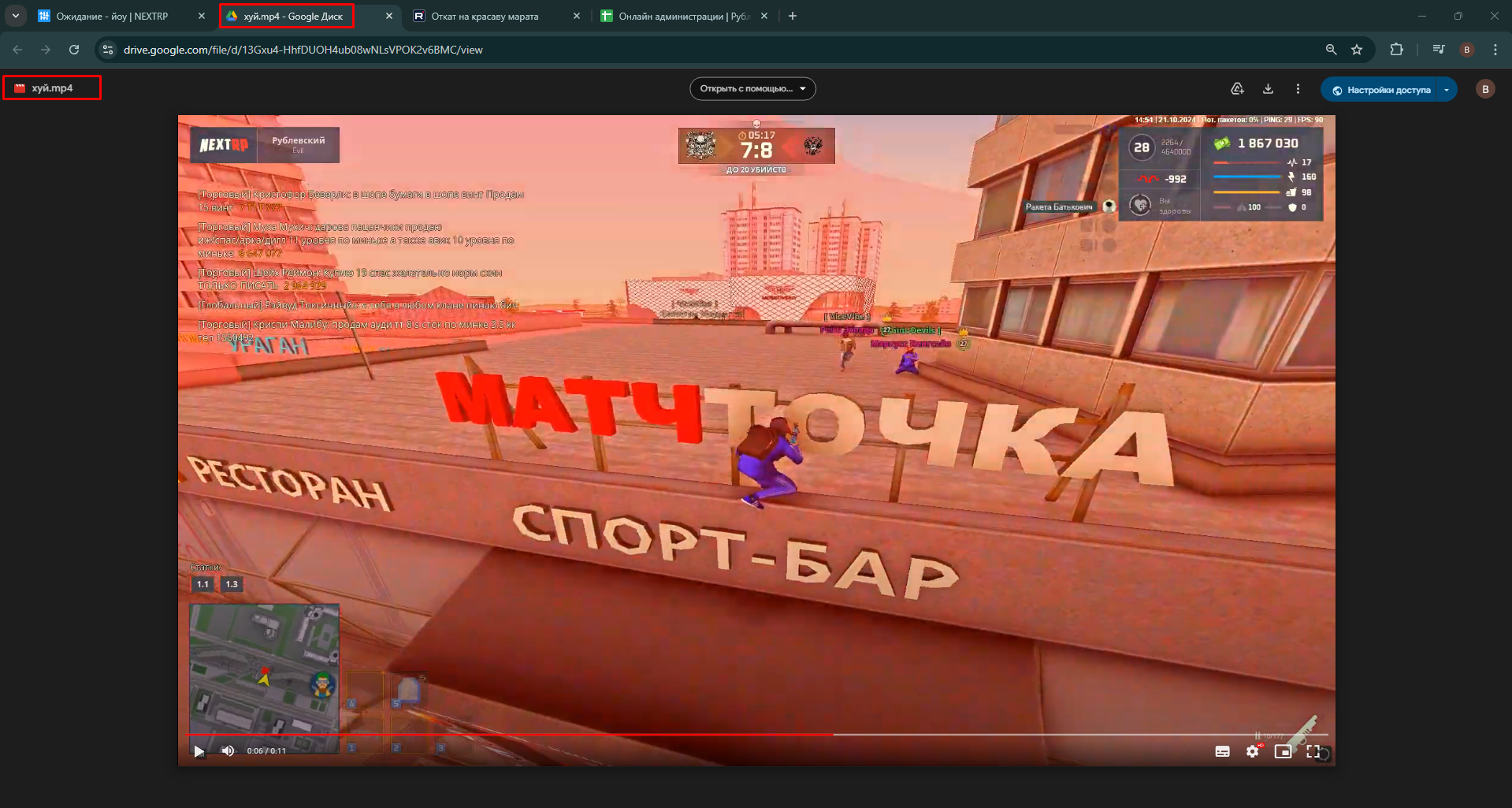Open Google account avatar B in Drive
Image resolution: width=1512 pixels, height=808 pixels.
tap(1485, 89)
